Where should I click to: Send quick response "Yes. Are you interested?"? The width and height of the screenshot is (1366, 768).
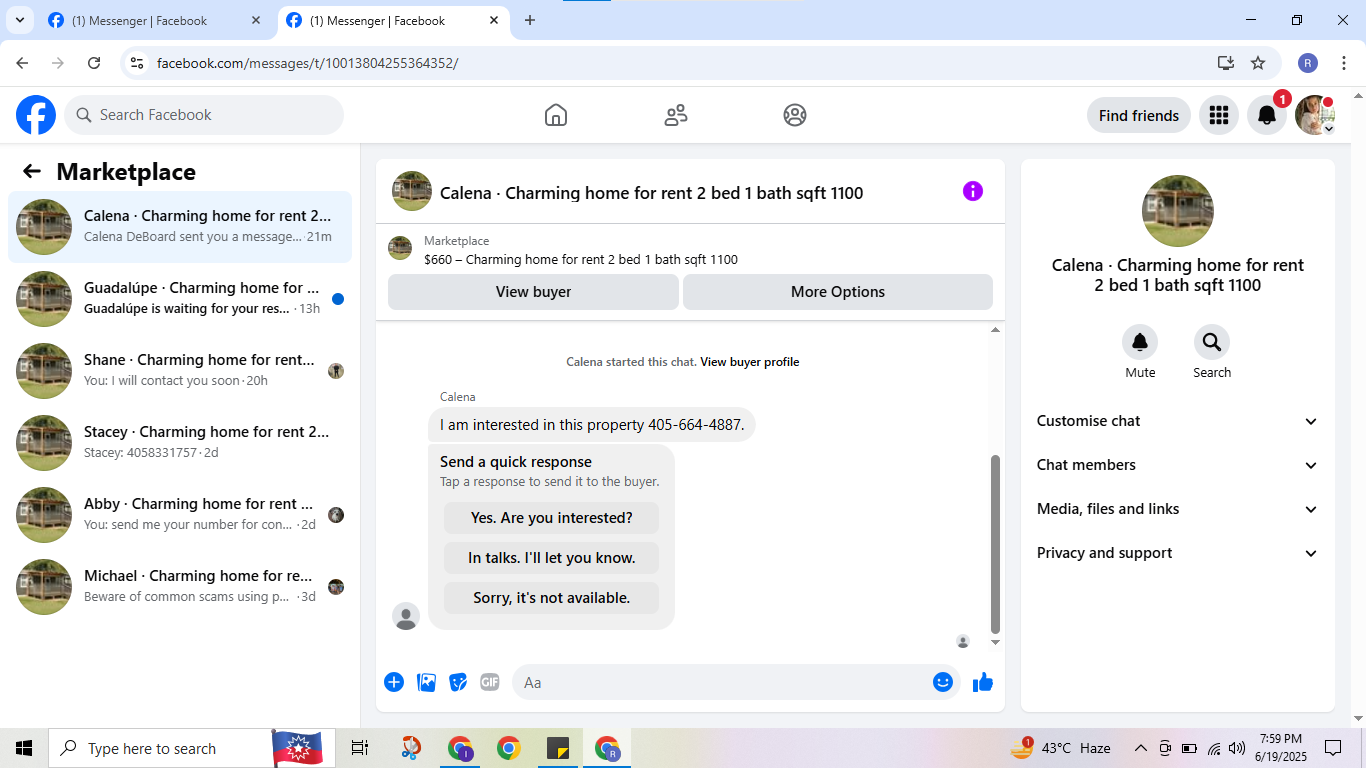(552, 518)
